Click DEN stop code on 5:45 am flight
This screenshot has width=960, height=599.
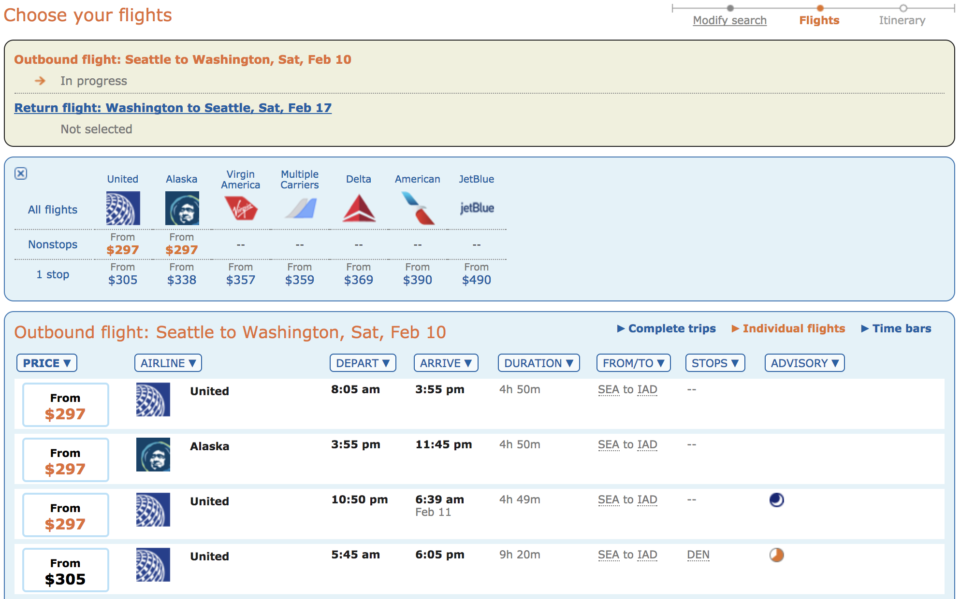click(698, 555)
